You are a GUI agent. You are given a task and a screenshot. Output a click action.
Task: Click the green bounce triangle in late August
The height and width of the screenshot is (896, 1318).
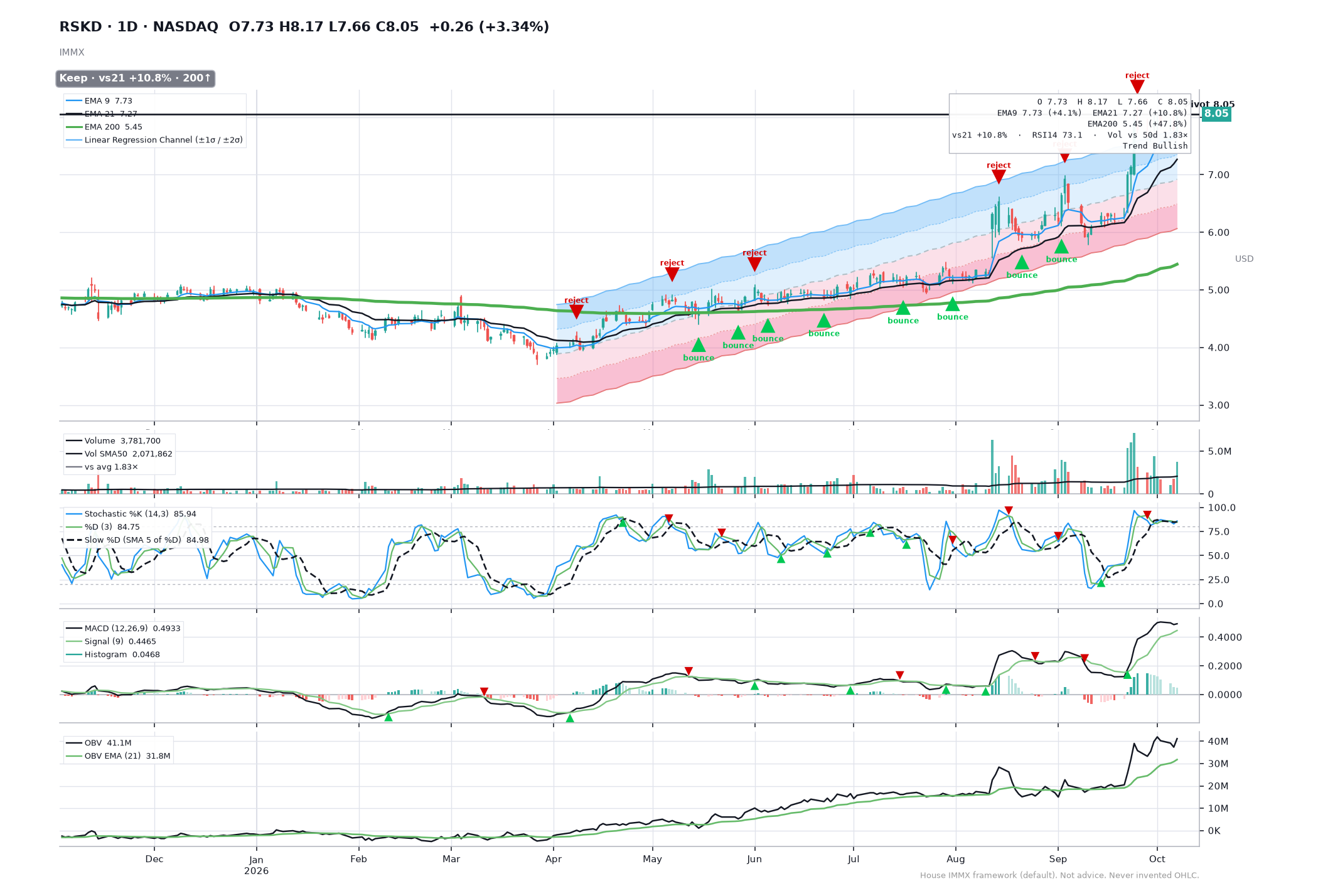[x=1022, y=262]
